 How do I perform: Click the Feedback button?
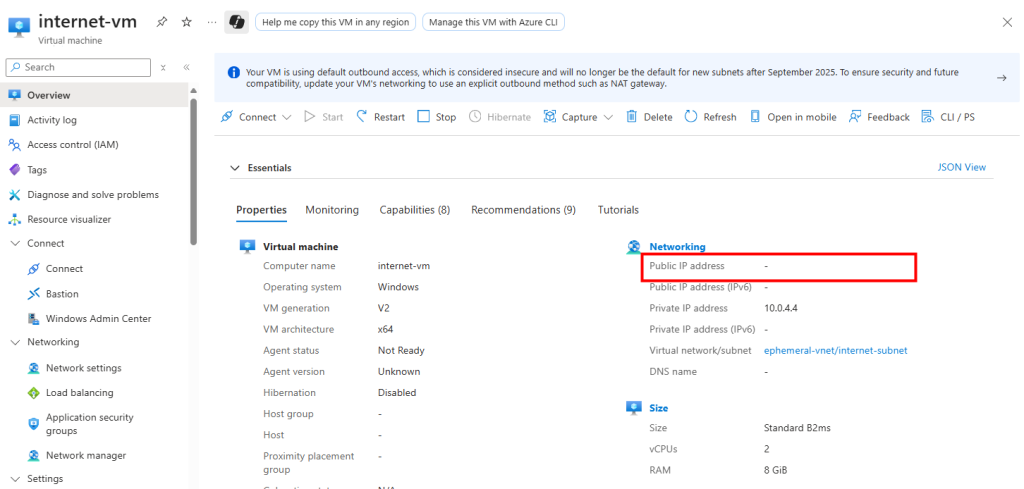pyautogui.click(x=879, y=117)
